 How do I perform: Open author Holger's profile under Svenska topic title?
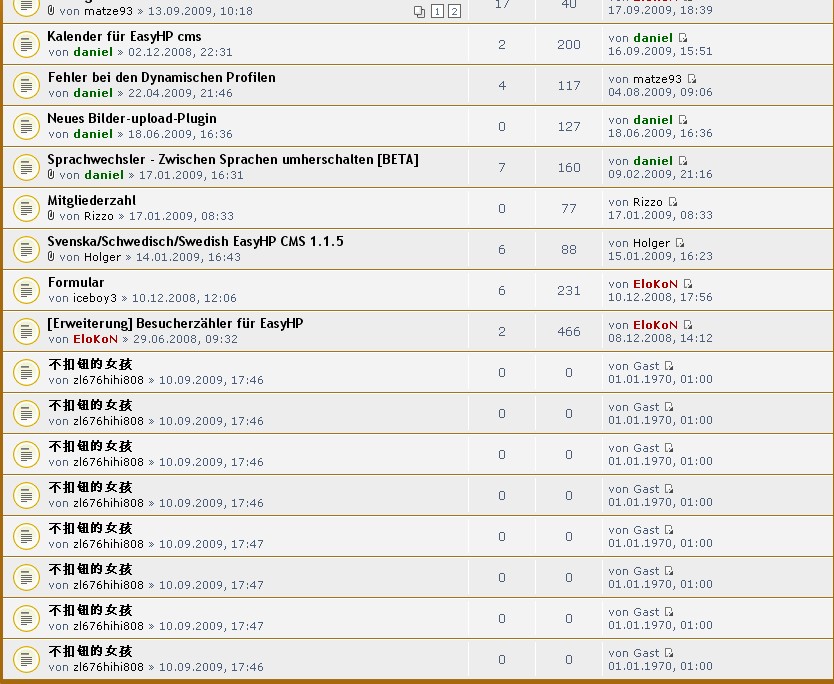102,257
